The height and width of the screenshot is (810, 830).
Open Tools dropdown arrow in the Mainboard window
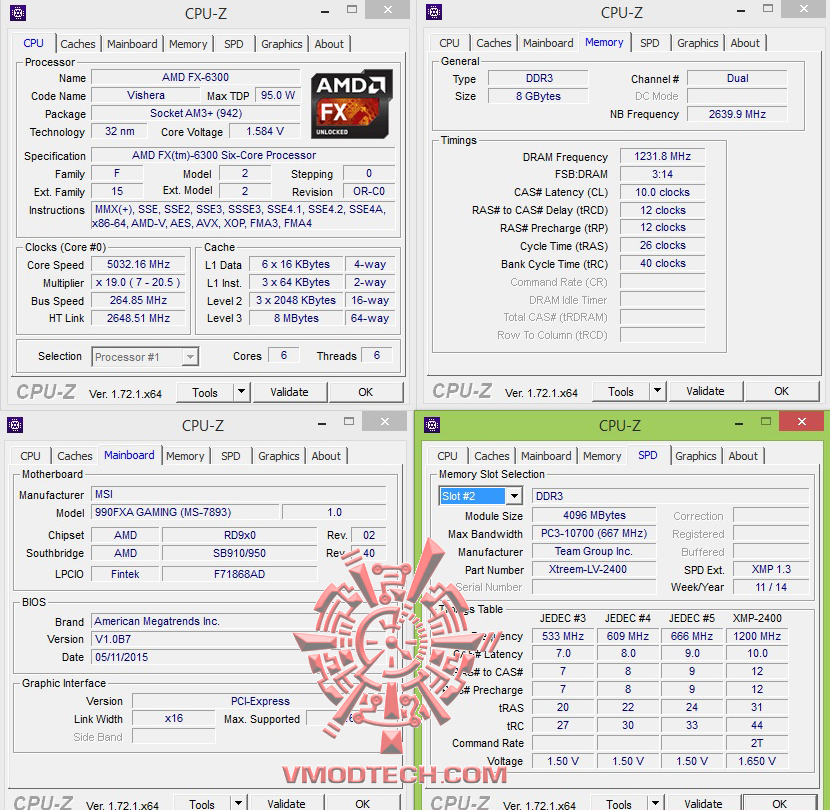pyautogui.click(x=239, y=803)
